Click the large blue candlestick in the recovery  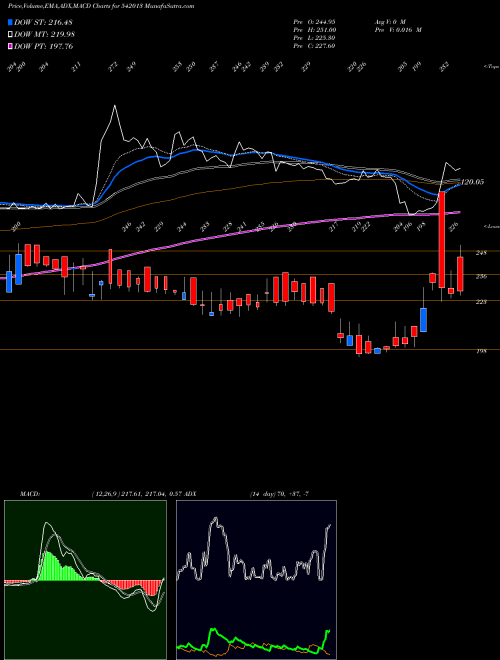pyautogui.click(x=423, y=320)
